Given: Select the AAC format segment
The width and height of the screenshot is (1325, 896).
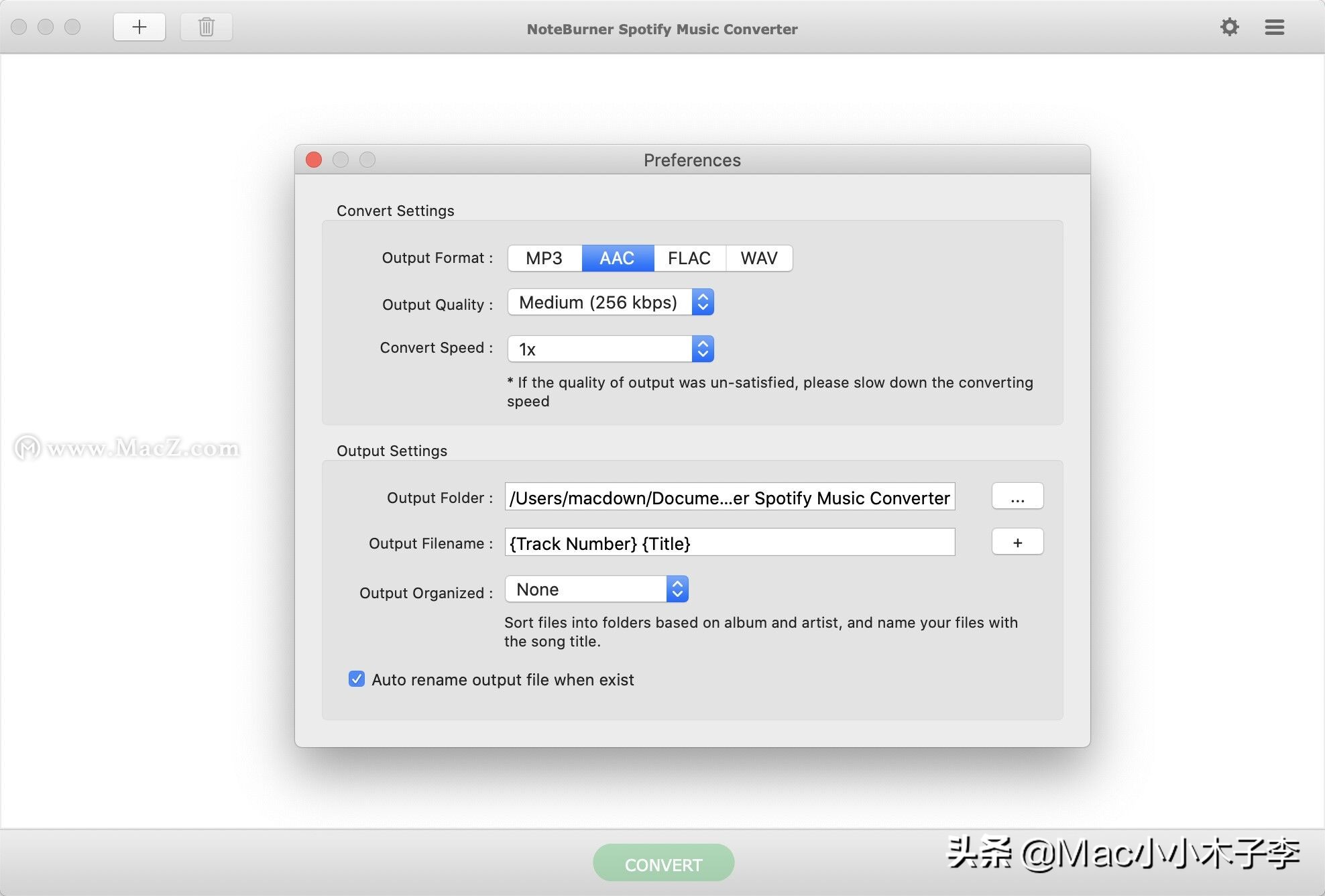Looking at the screenshot, I should point(617,258).
